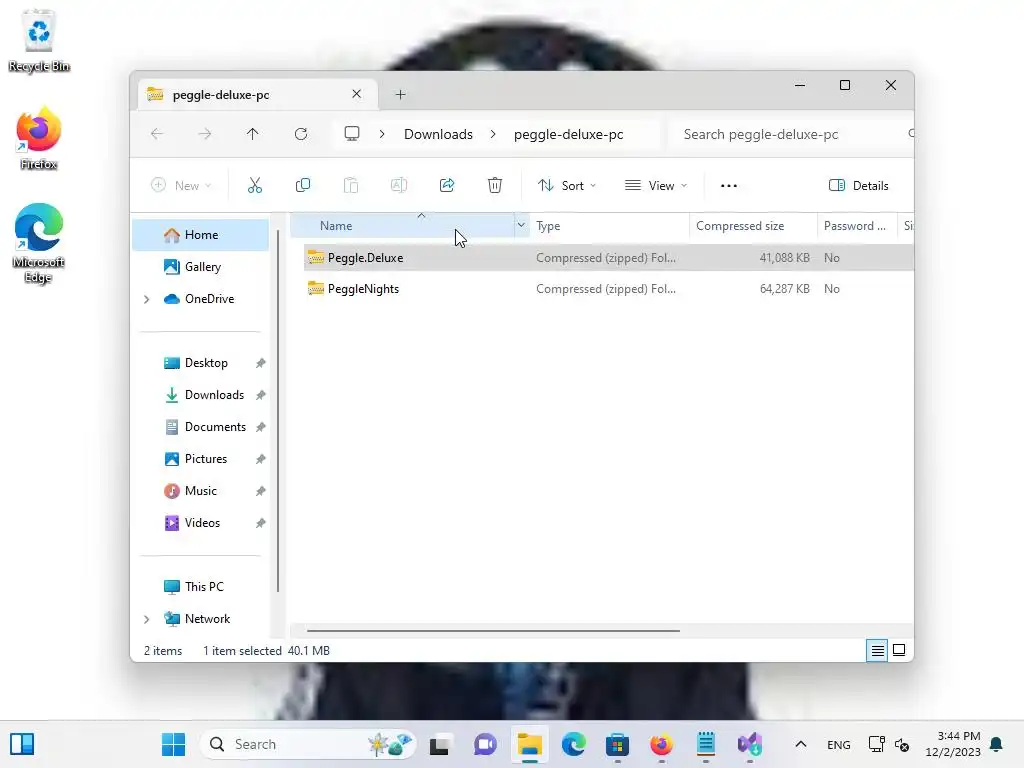Go forward with the right arrow

(x=204, y=134)
